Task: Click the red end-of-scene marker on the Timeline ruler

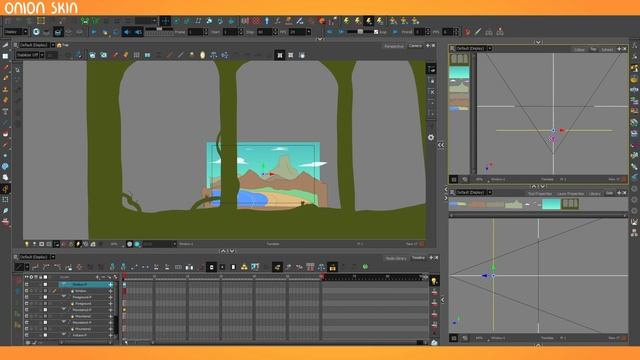Action: (x=322, y=277)
